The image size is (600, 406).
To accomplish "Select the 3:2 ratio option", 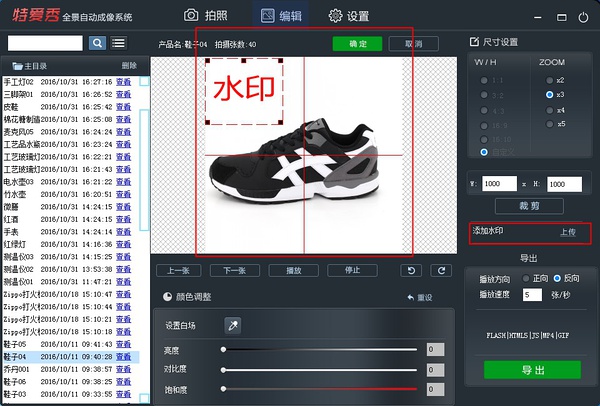I will tap(484, 95).
